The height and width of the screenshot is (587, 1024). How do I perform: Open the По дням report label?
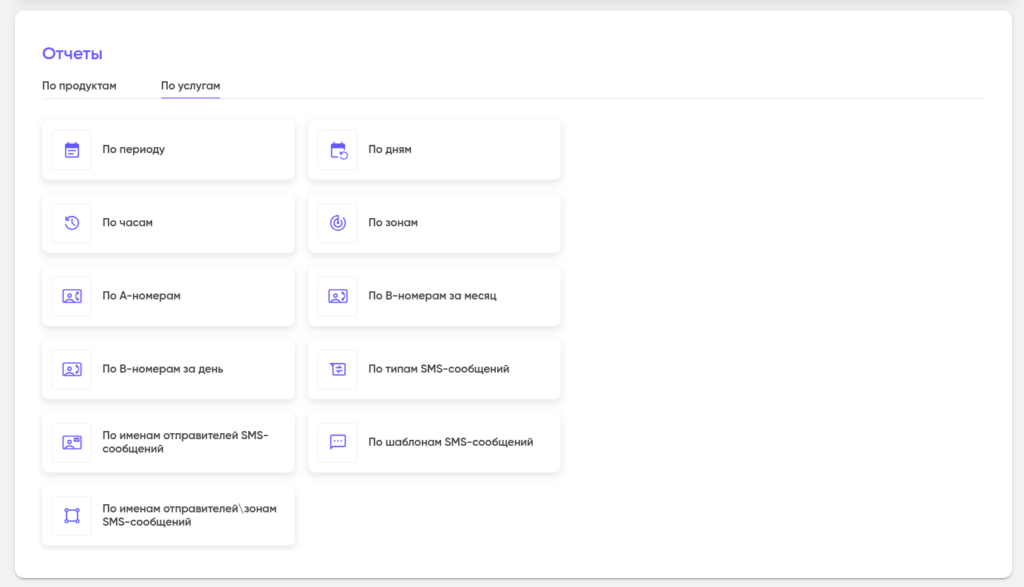[390, 150]
